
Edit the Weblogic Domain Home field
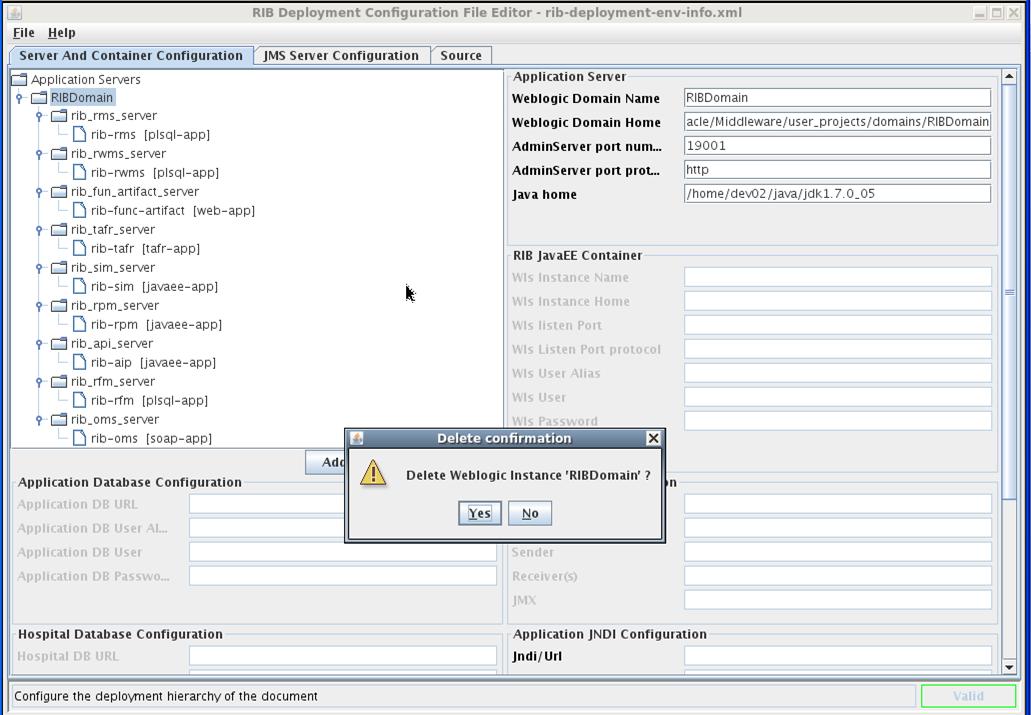[837, 122]
